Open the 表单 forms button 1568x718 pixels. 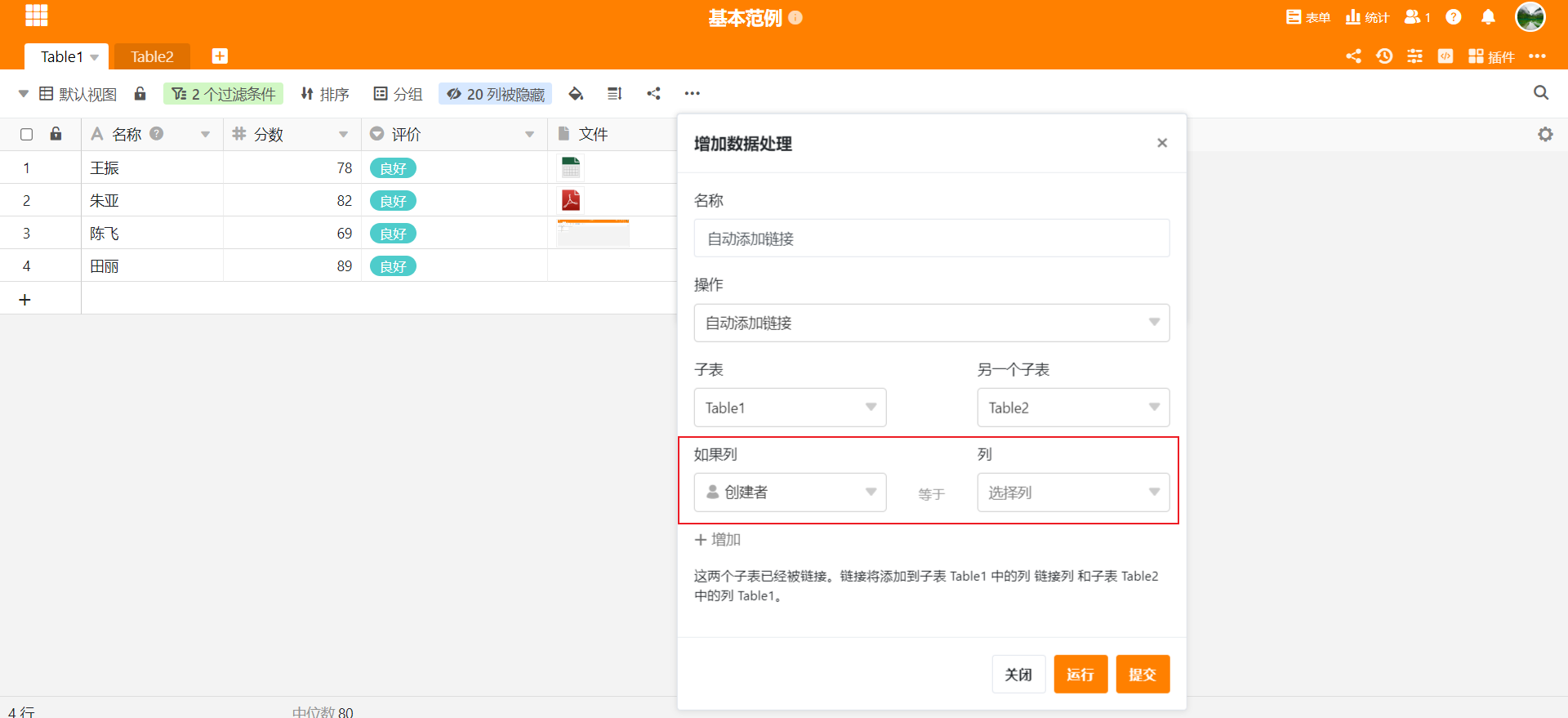(x=1308, y=17)
